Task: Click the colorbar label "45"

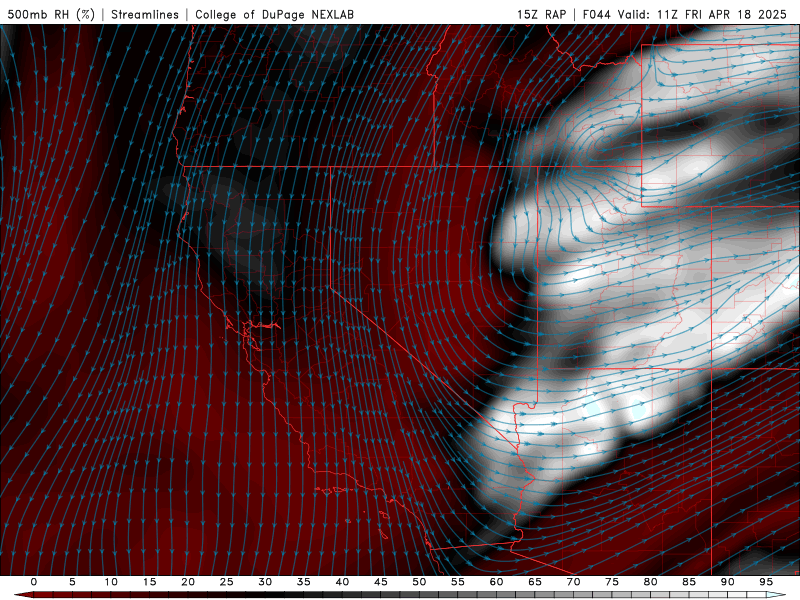Action: [381, 582]
